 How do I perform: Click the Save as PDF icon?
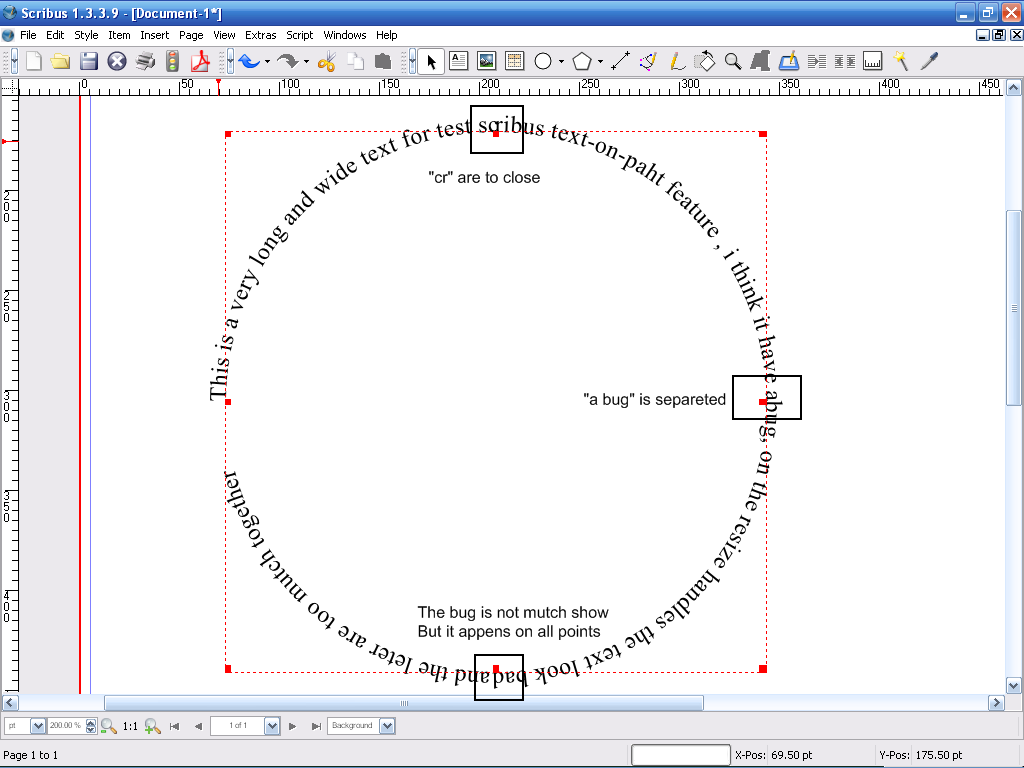[x=200, y=61]
